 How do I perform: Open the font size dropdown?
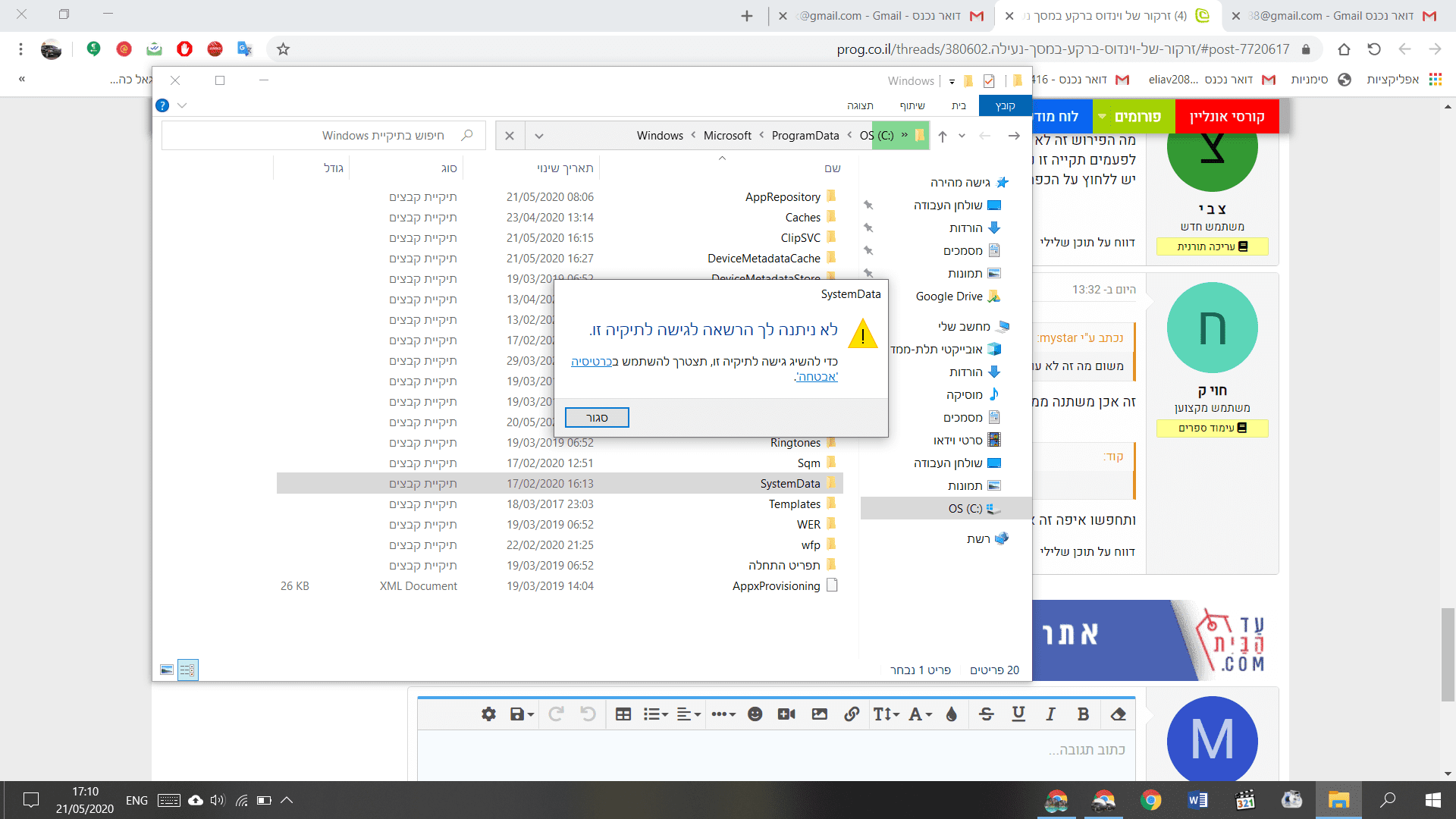click(886, 714)
